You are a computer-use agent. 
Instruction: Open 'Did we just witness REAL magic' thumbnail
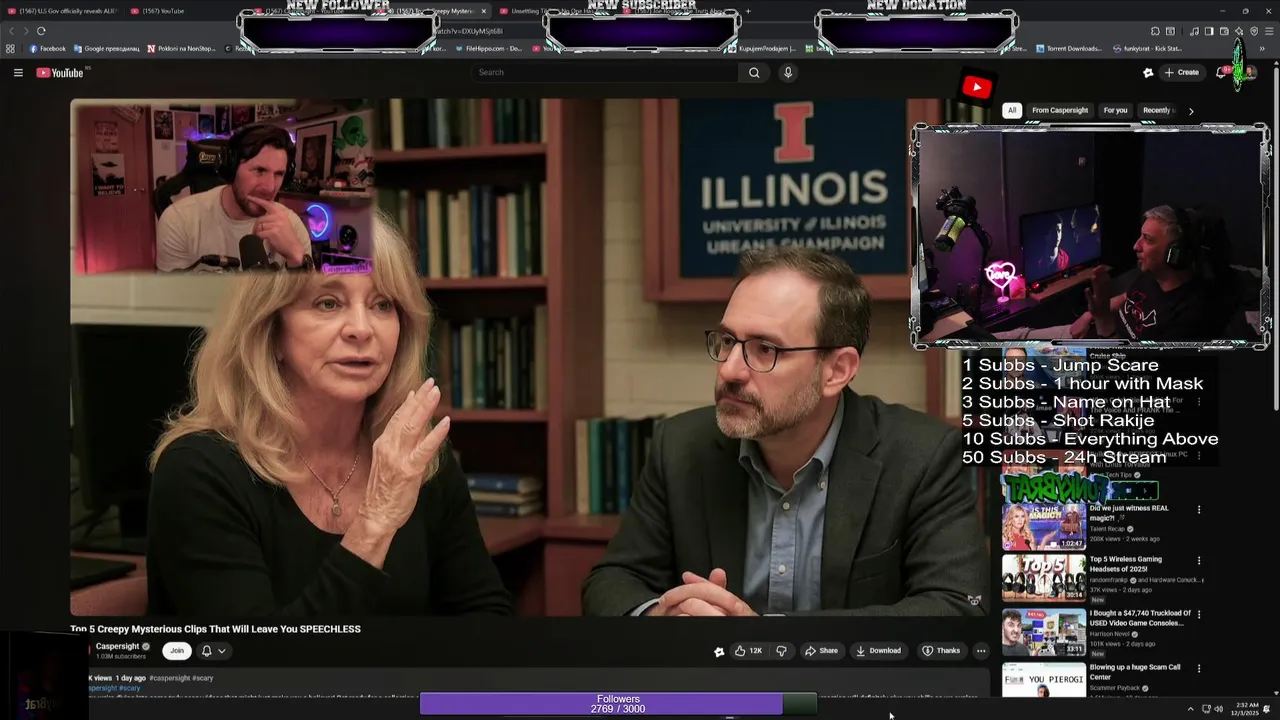click(1044, 527)
